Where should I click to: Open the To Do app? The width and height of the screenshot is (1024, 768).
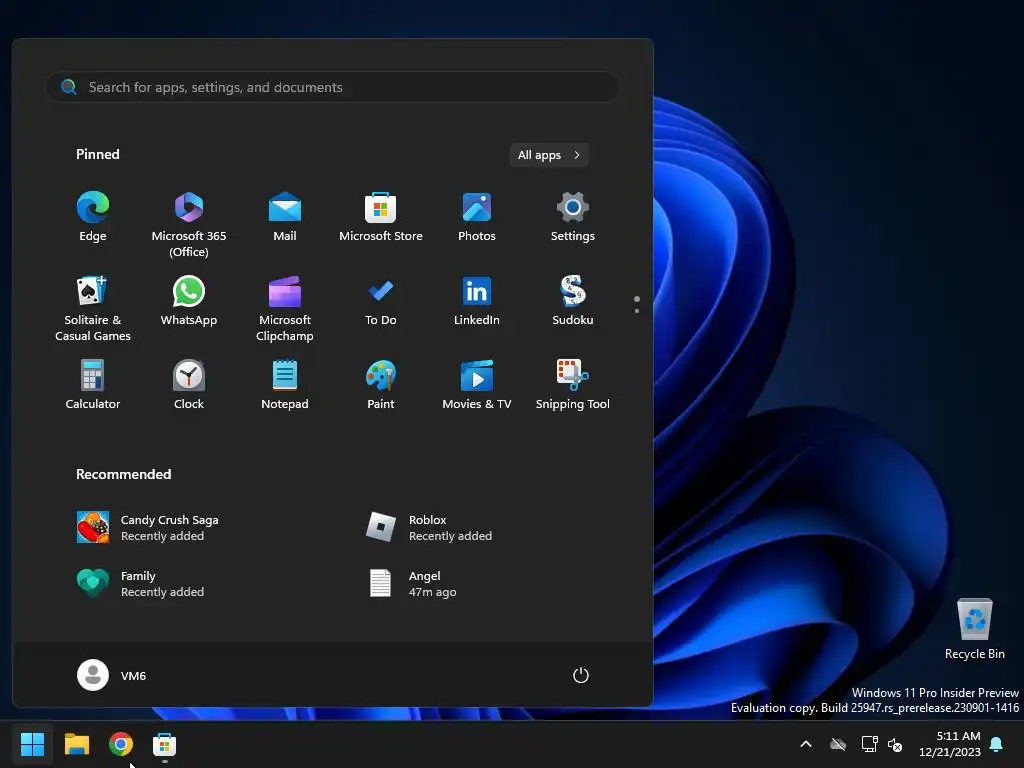click(381, 301)
